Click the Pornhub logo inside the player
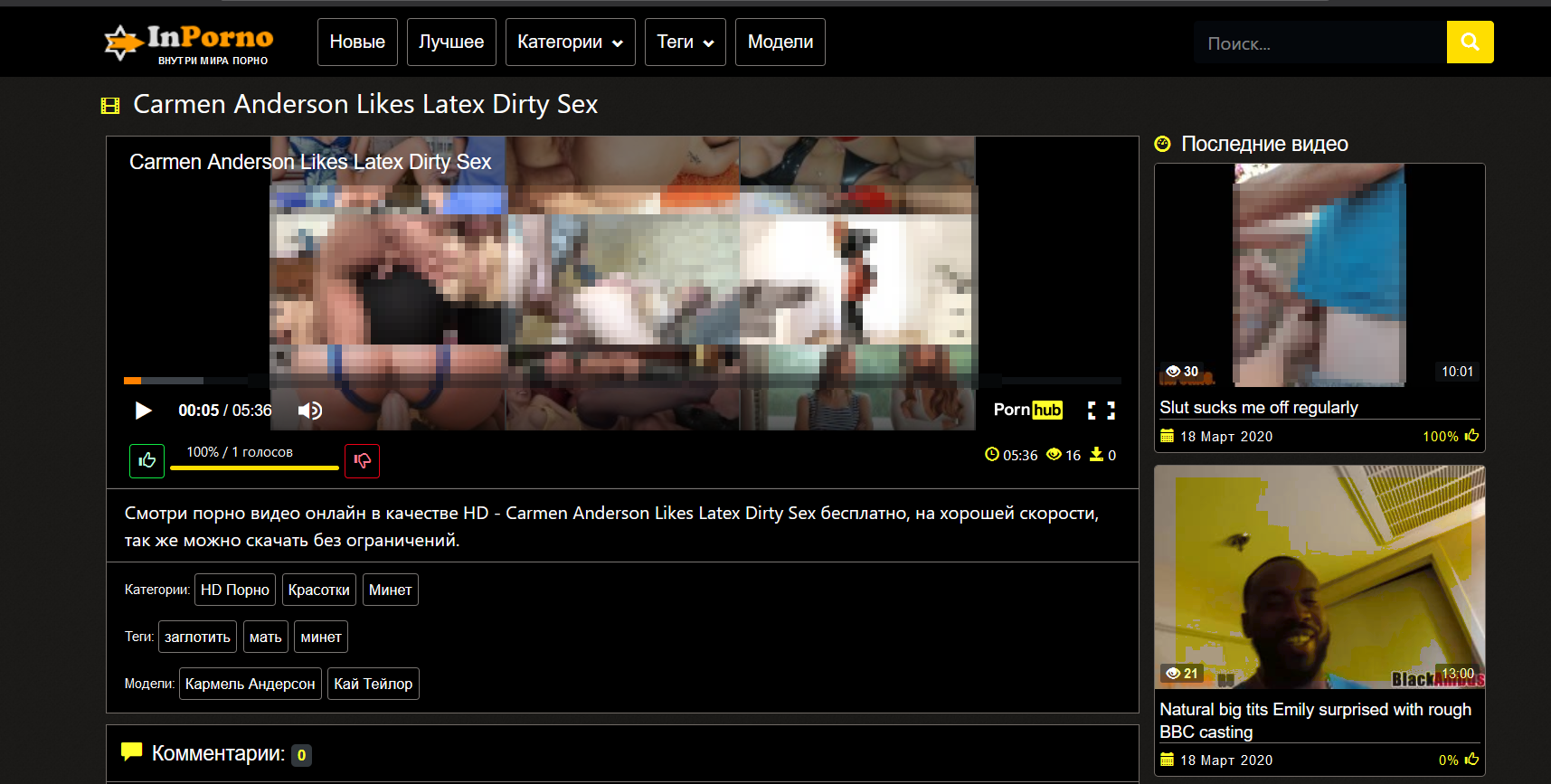This screenshot has width=1551, height=784. [1028, 410]
